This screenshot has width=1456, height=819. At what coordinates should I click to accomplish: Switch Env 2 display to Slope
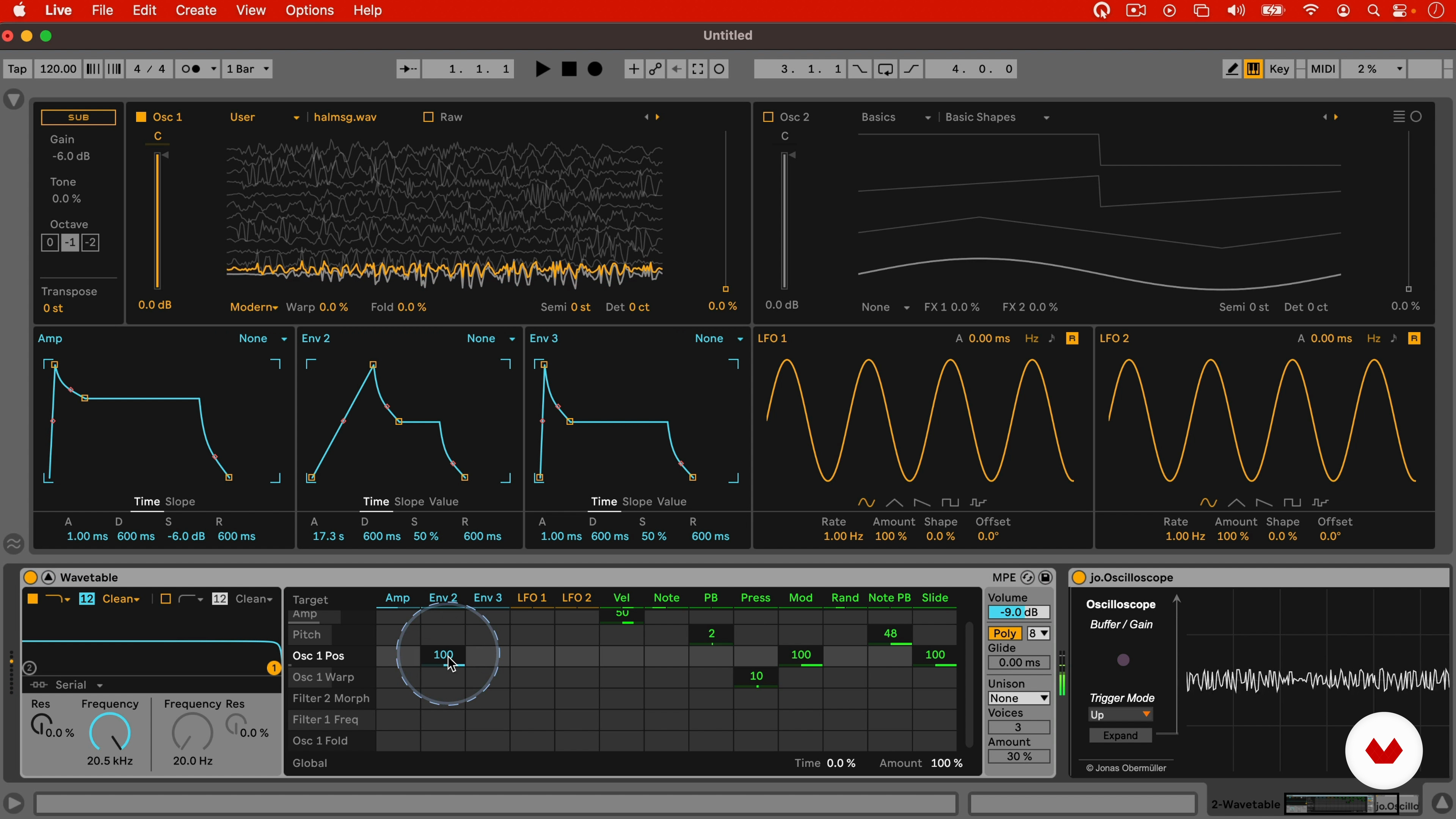(409, 502)
